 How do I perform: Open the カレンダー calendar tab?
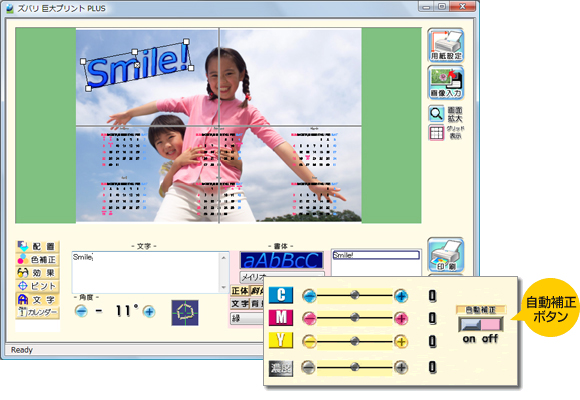tap(38, 312)
